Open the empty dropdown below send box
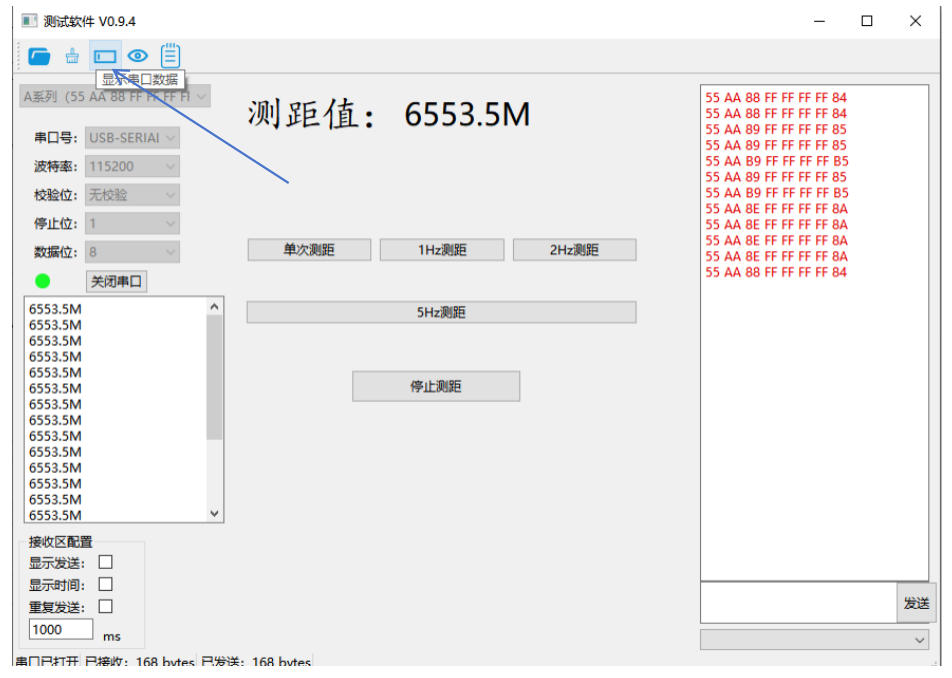 (814, 639)
